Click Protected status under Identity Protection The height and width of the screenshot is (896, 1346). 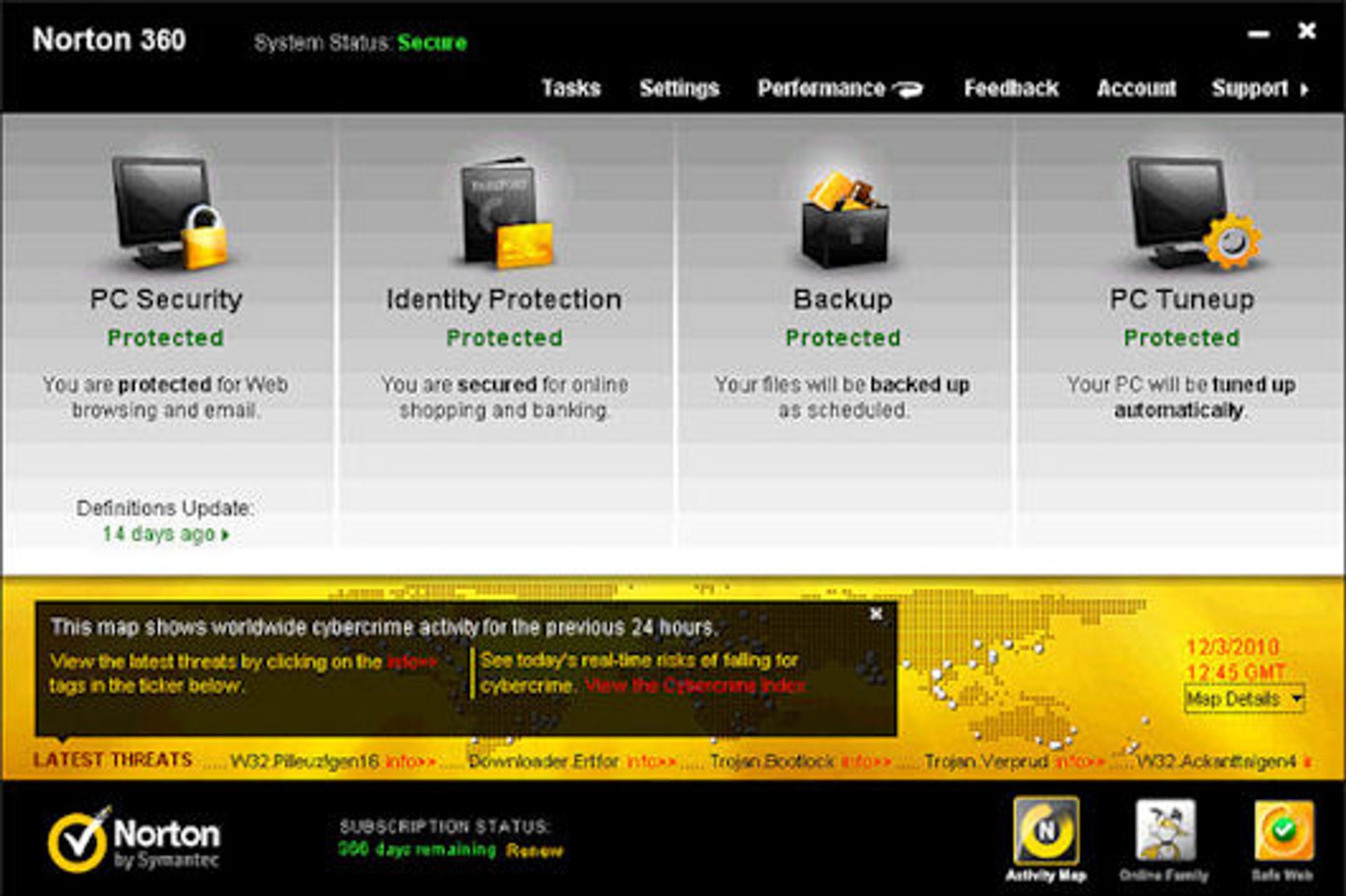(x=505, y=338)
